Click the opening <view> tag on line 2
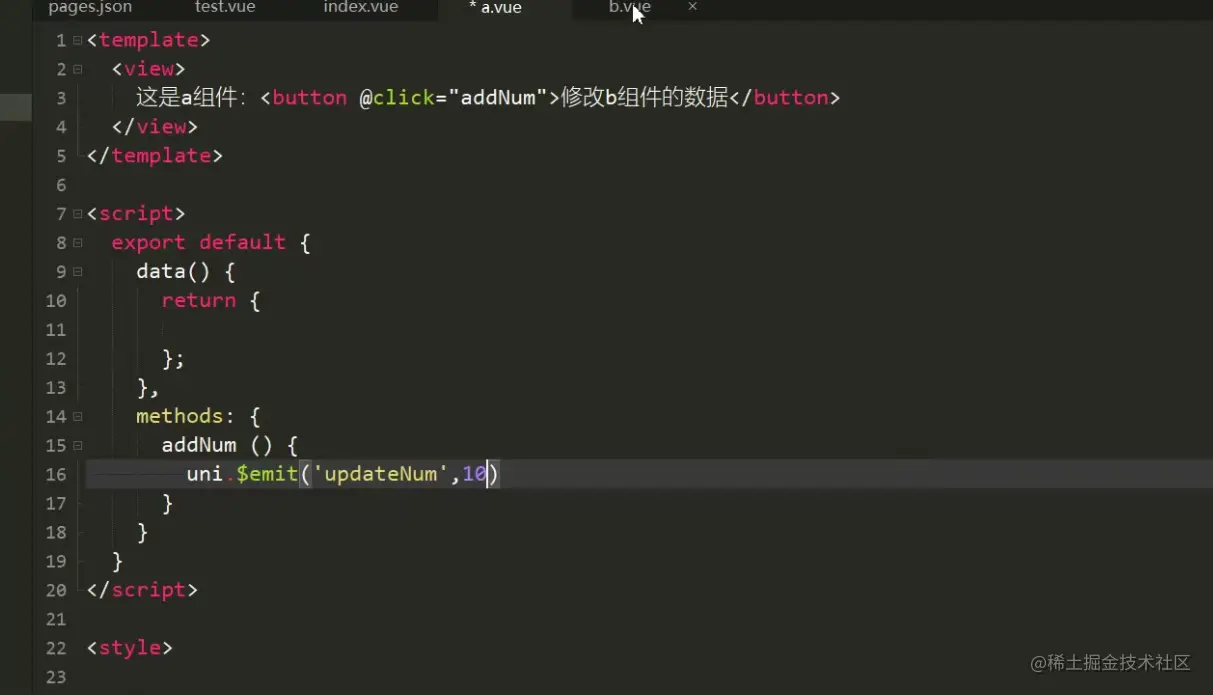Viewport: 1213px width, 695px height. tap(149, 69)
